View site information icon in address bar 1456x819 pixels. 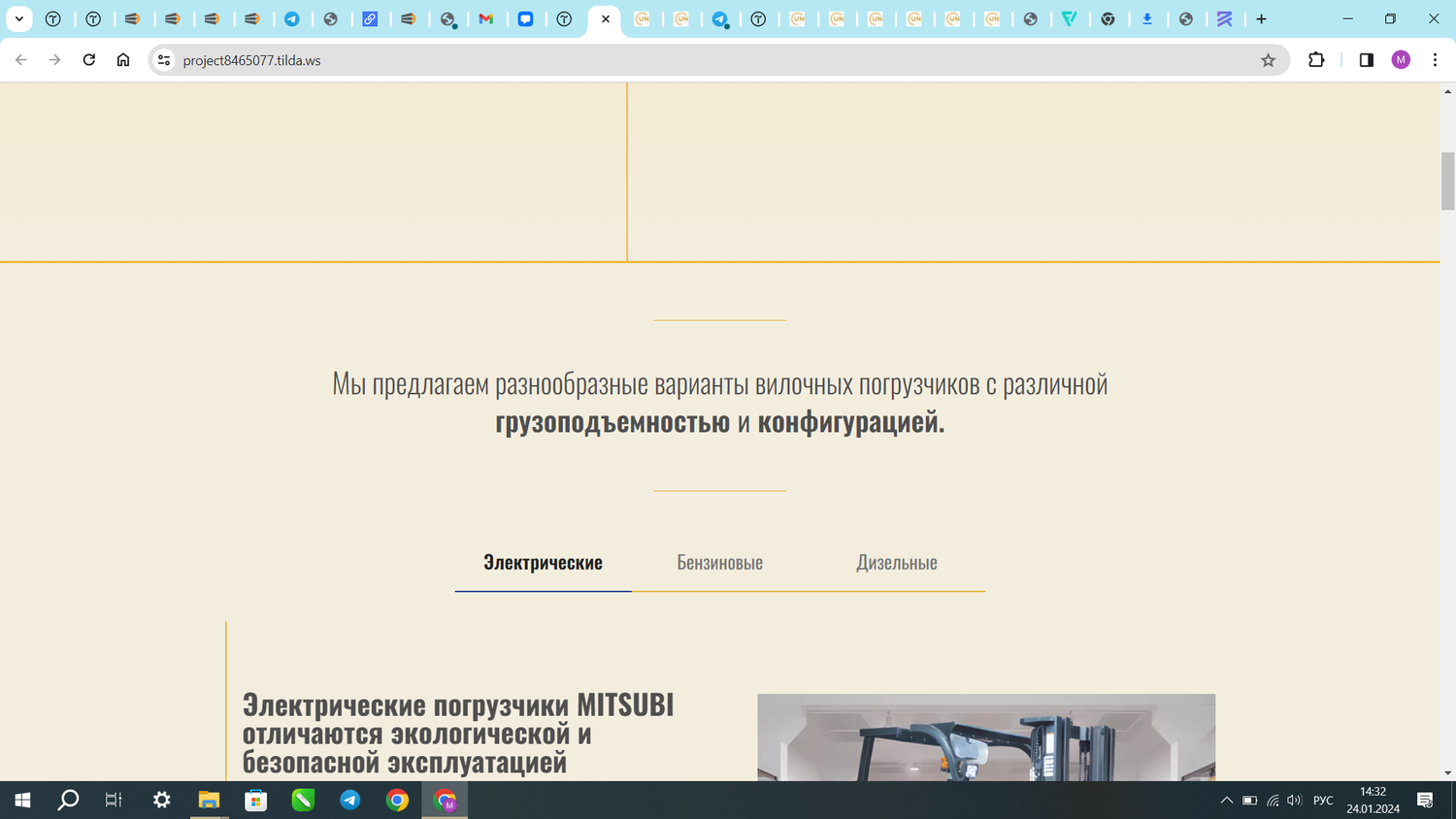(164, 60)
